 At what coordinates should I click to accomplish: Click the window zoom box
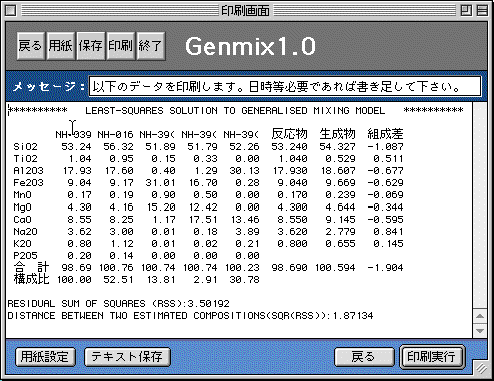pos(466,11)
